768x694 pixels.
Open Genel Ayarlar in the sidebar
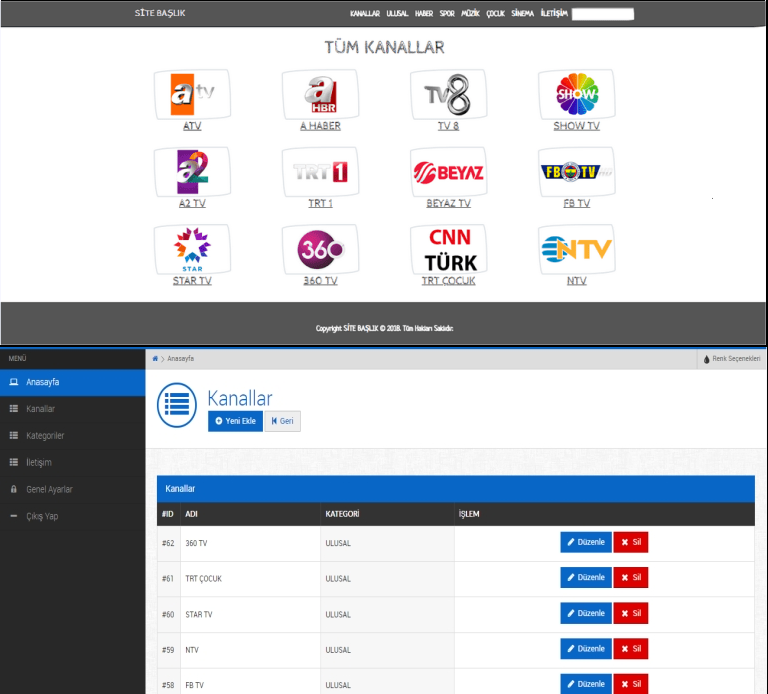tap(72, 490)
